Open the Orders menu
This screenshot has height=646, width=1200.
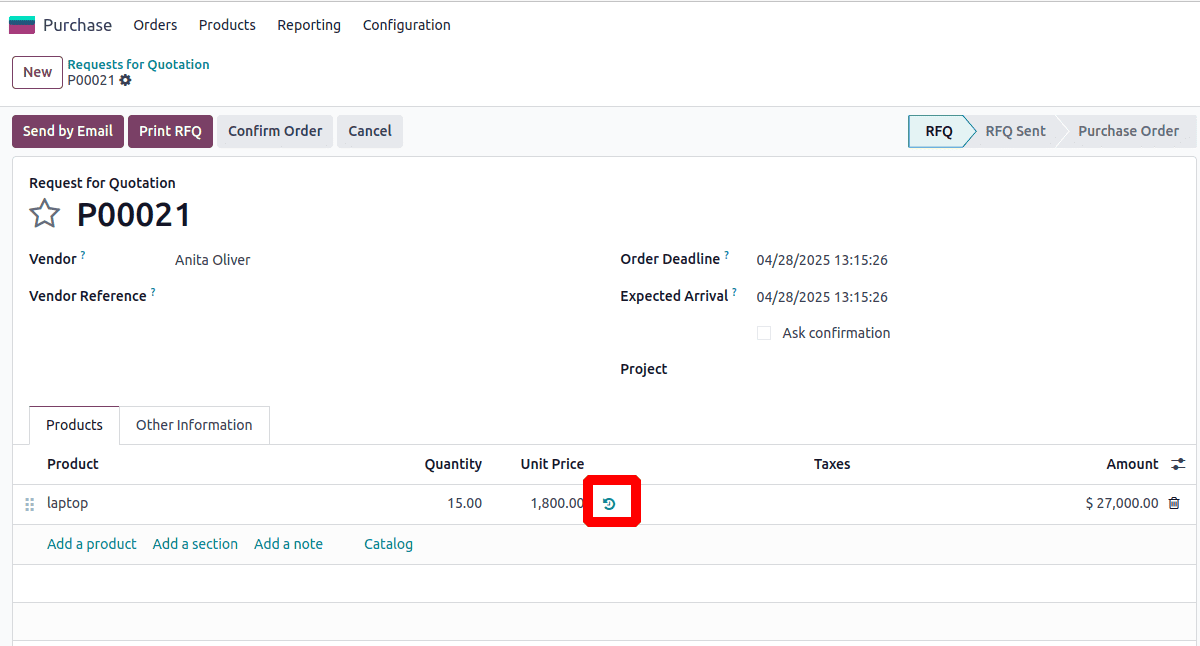tap(155, 25)
